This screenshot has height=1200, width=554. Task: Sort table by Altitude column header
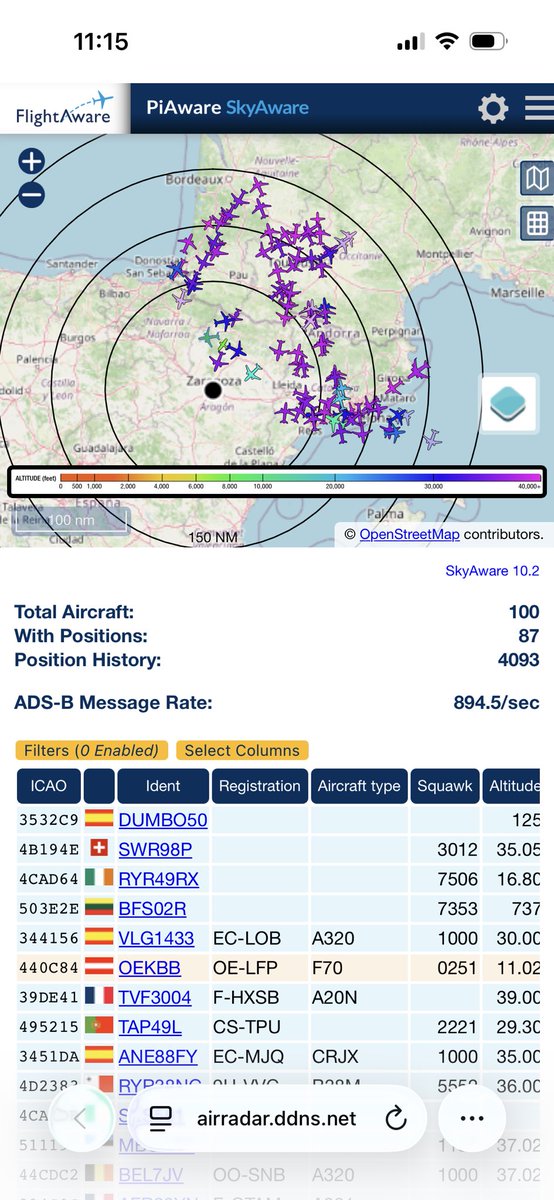point(514,786)
